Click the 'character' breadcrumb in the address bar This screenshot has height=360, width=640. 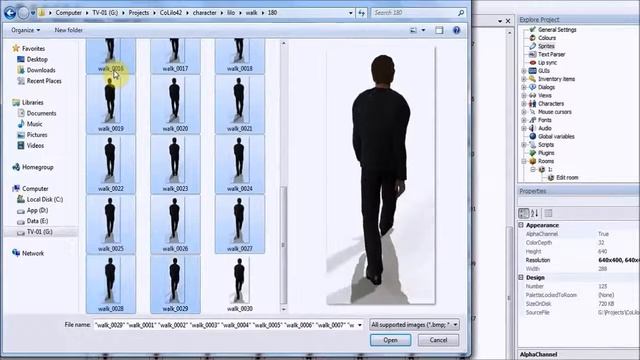[x=204, y=13]
